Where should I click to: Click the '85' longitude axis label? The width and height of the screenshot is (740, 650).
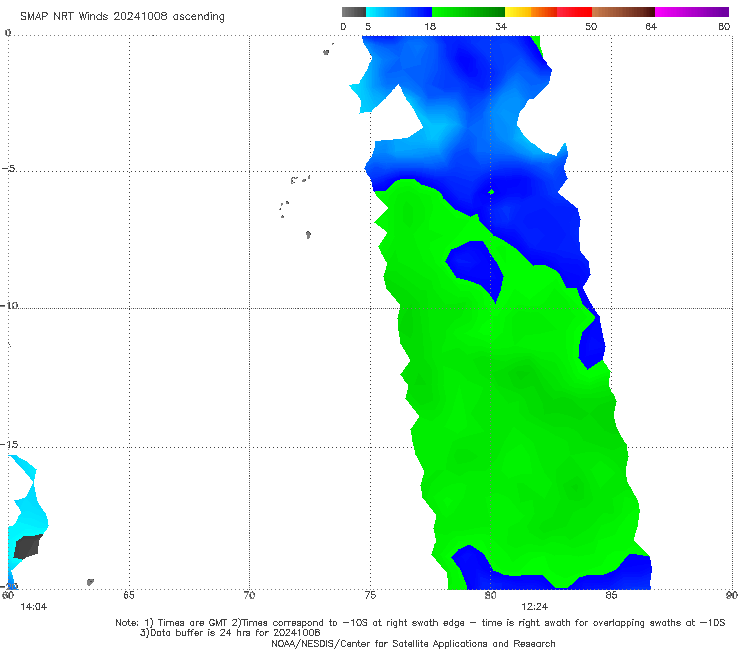tap(611, 595)
